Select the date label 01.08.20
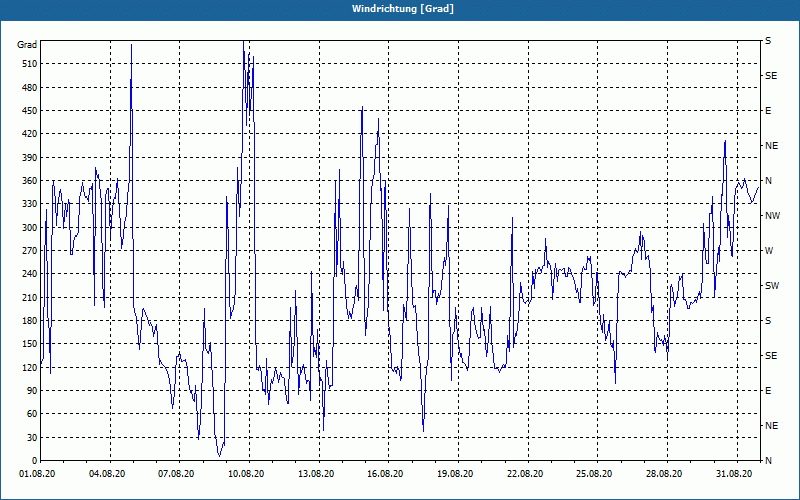Screen dimensions: 800x500 tap(37, 474)
